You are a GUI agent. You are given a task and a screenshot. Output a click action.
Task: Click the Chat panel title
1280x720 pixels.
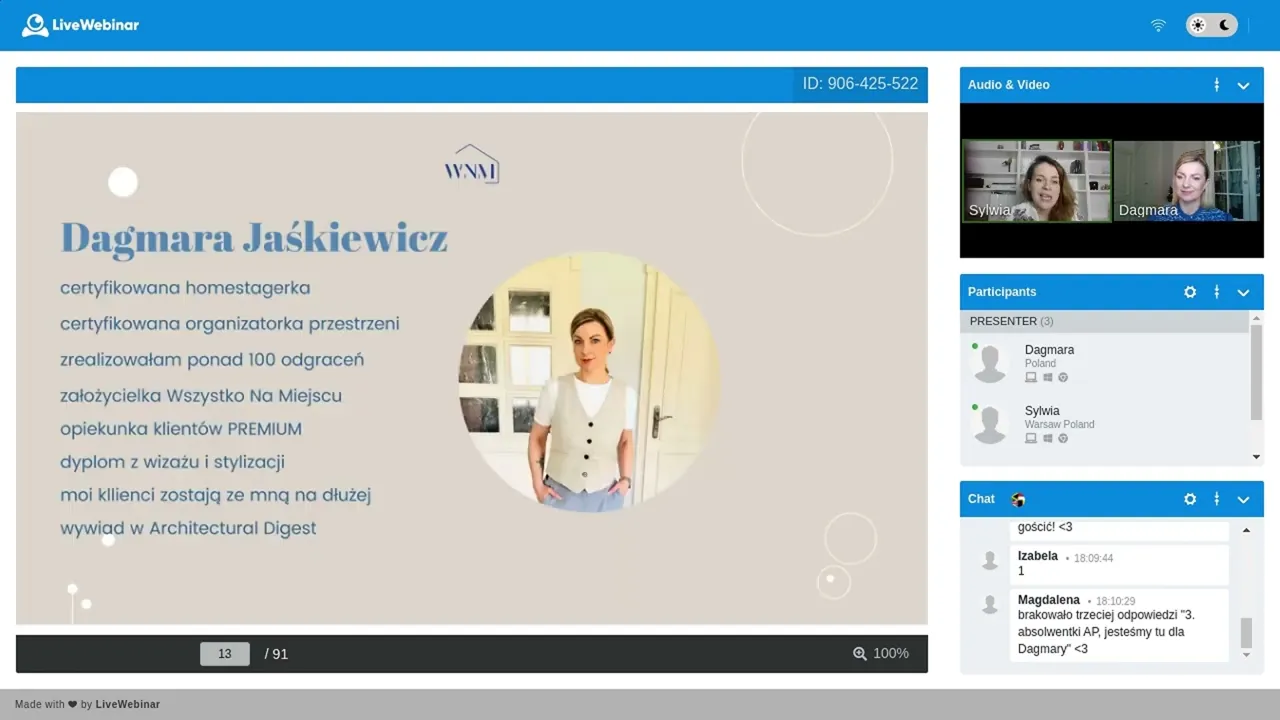[981, 499]
